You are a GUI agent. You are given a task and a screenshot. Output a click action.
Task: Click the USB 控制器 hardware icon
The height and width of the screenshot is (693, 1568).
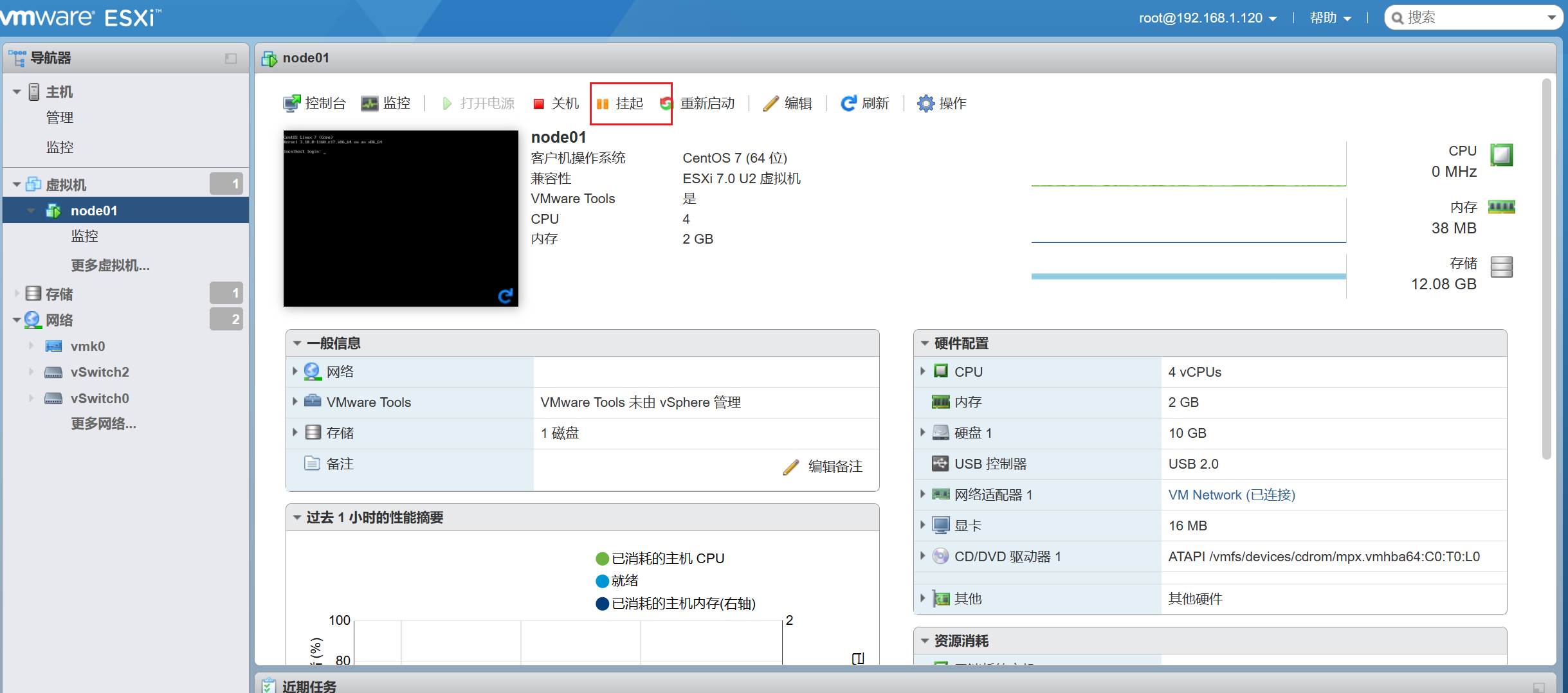940,464
